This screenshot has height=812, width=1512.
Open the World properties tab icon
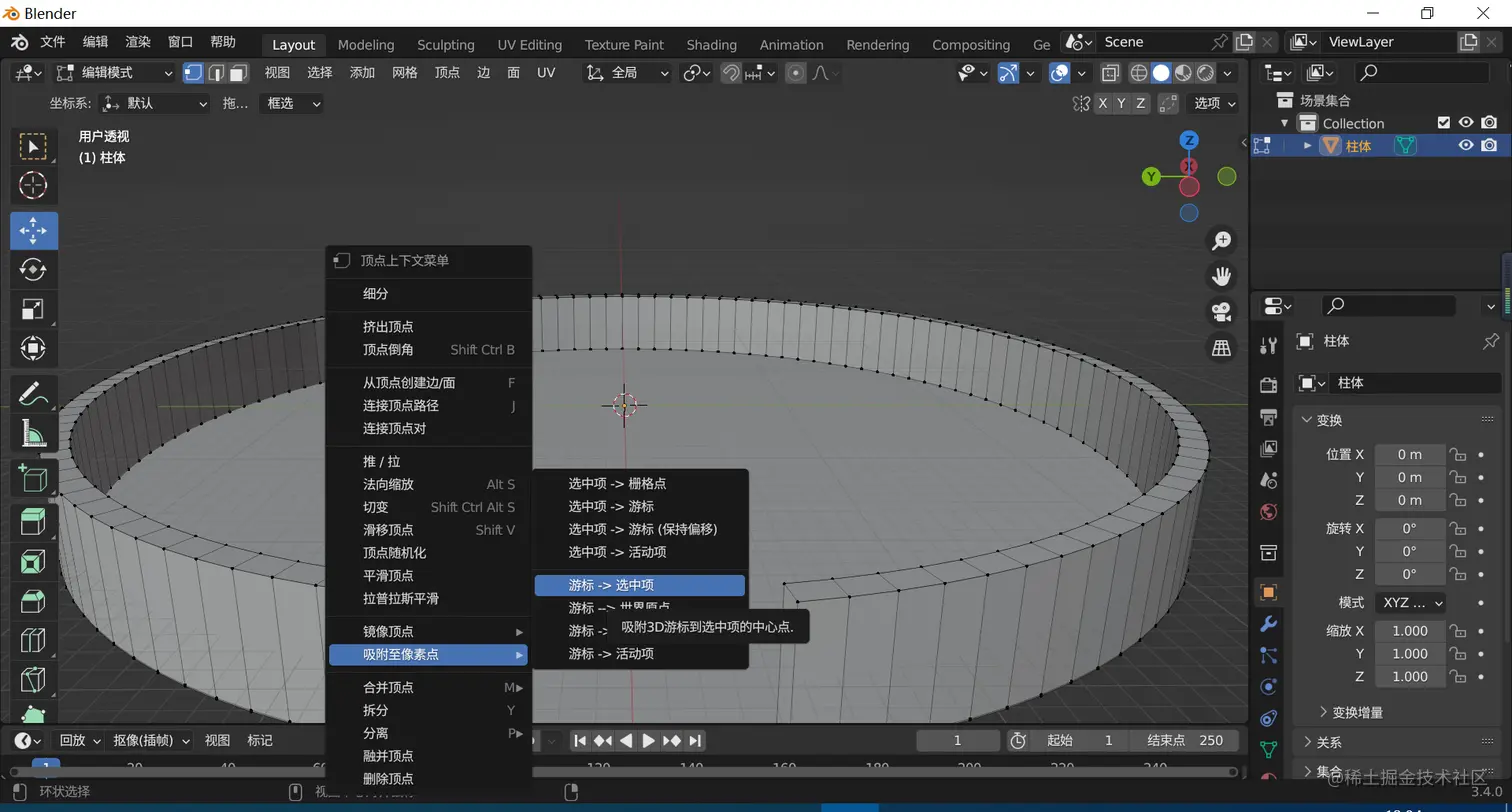1268,512
